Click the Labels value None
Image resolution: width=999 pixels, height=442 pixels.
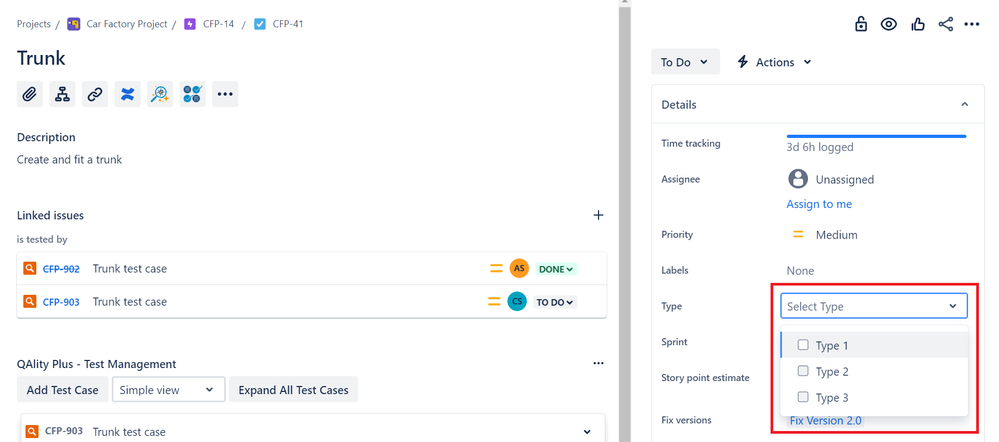(x=800, y=271)
